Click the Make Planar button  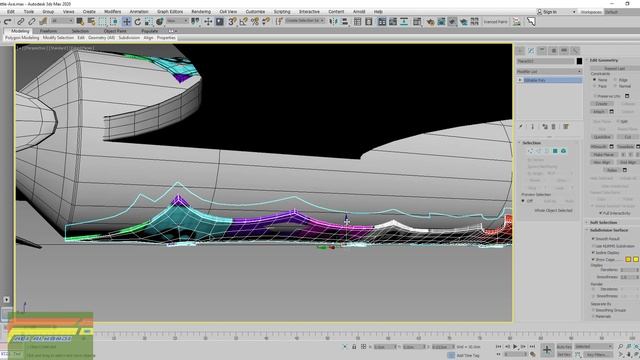(603, 155)
